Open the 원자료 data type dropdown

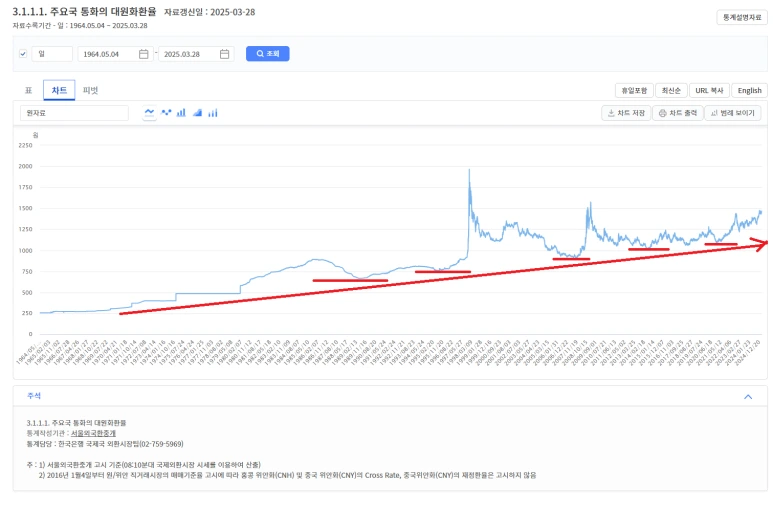tap(74, 113)
